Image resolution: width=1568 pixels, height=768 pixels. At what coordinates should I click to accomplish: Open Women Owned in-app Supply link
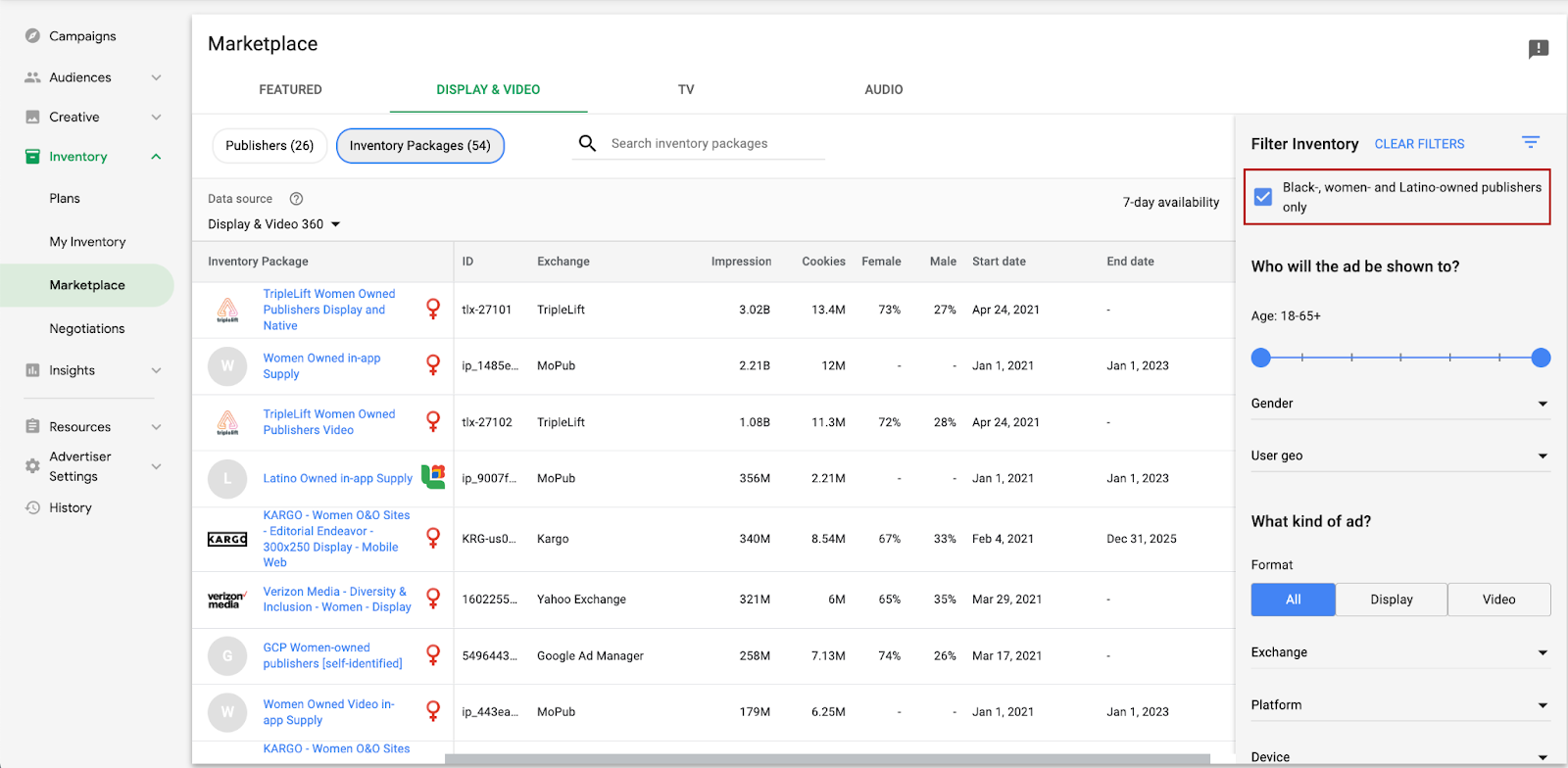point(321,366)
